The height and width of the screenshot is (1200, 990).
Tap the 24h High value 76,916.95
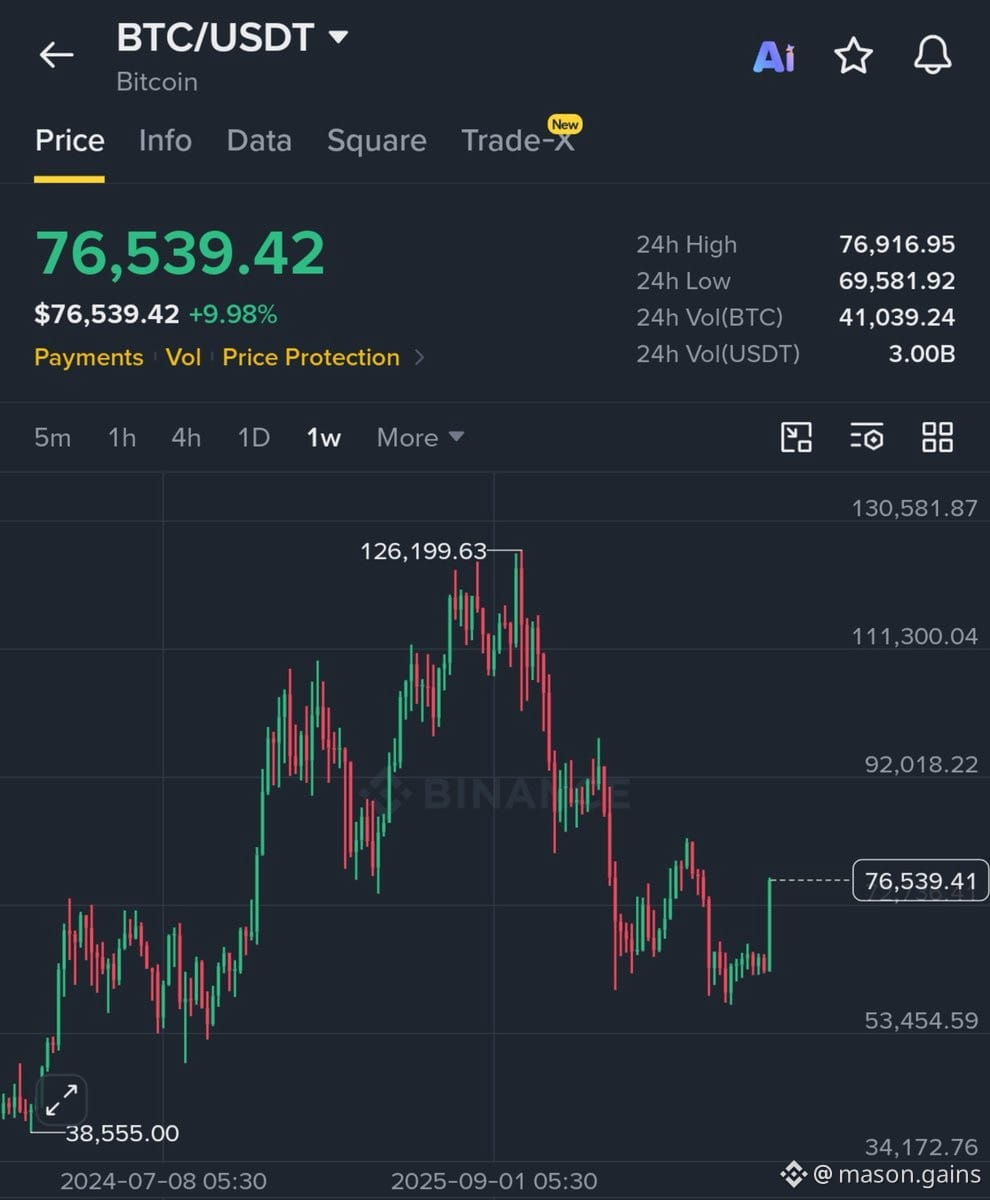(897, 244)
